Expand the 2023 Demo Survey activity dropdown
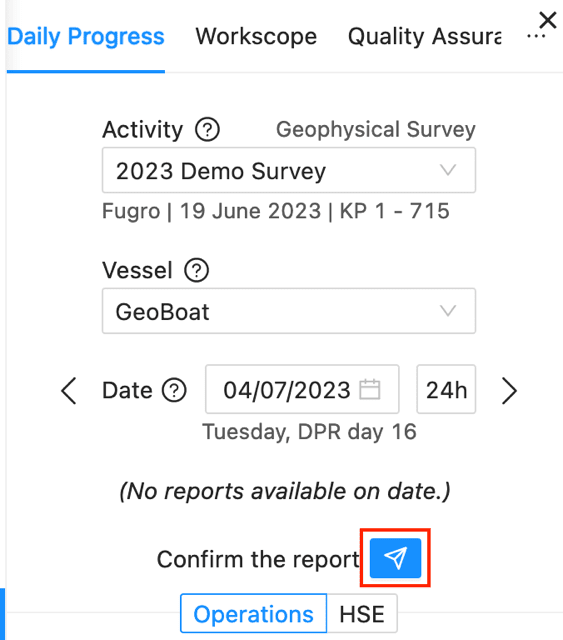Image resolution: width=563 pixels, height=640 pixels. (x=289, y=170)
